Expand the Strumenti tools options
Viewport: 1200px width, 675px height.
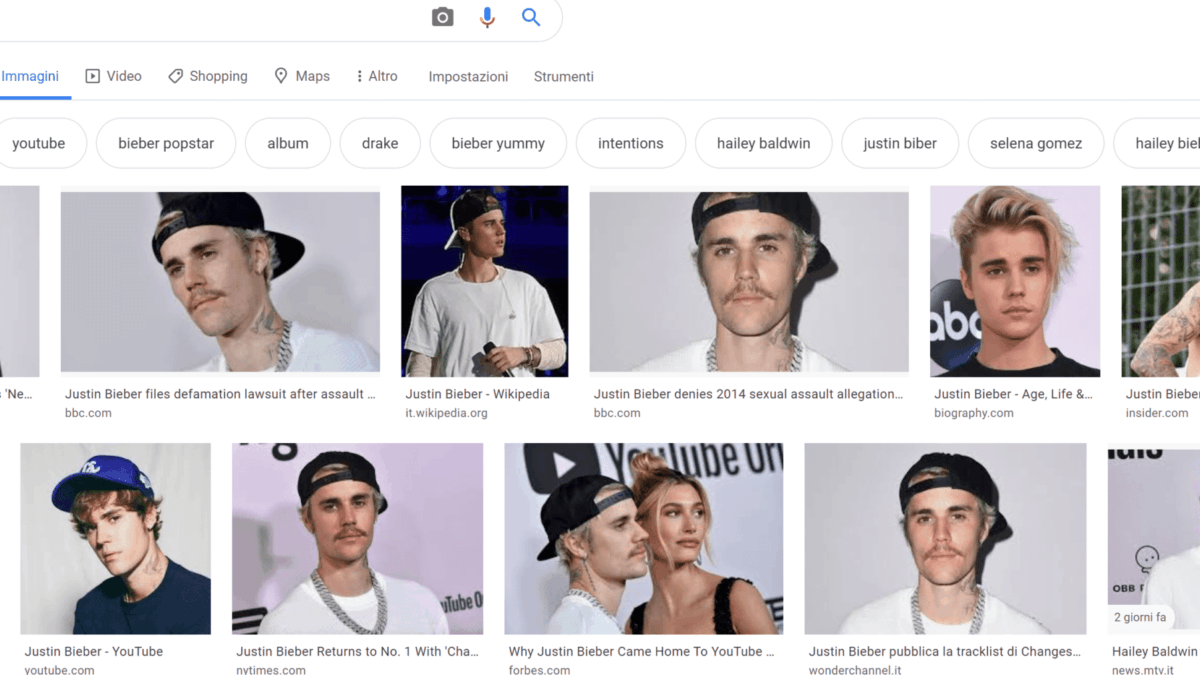563,76
